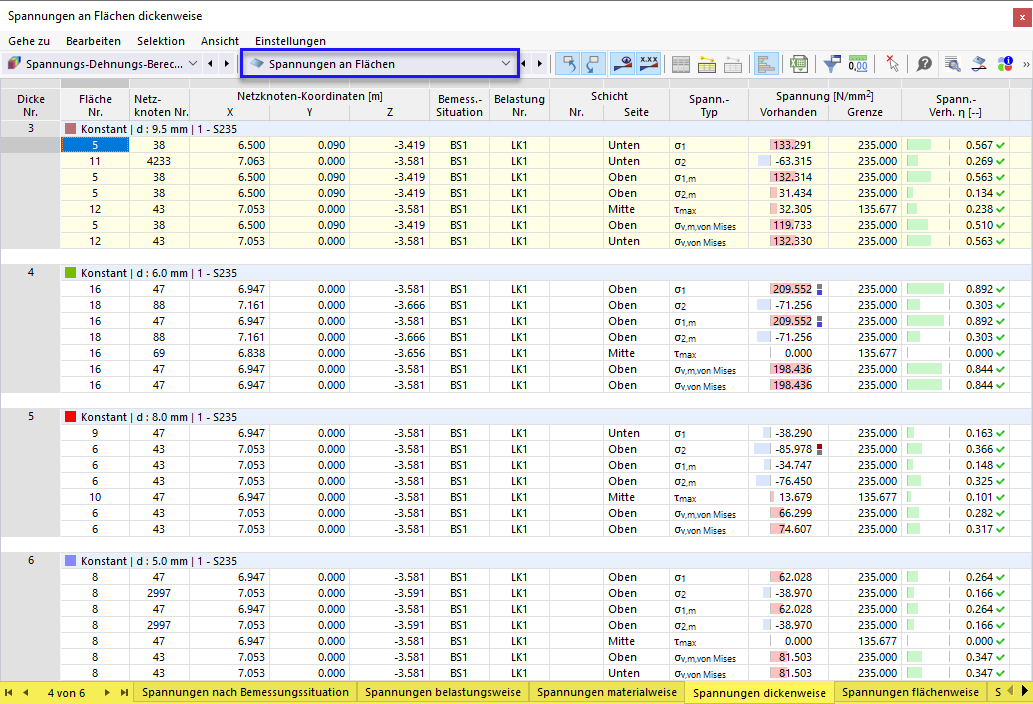1033x704 pixels.
Task: Select row header for Dicke Nr. 4
Action: click(x=30, y=272)
